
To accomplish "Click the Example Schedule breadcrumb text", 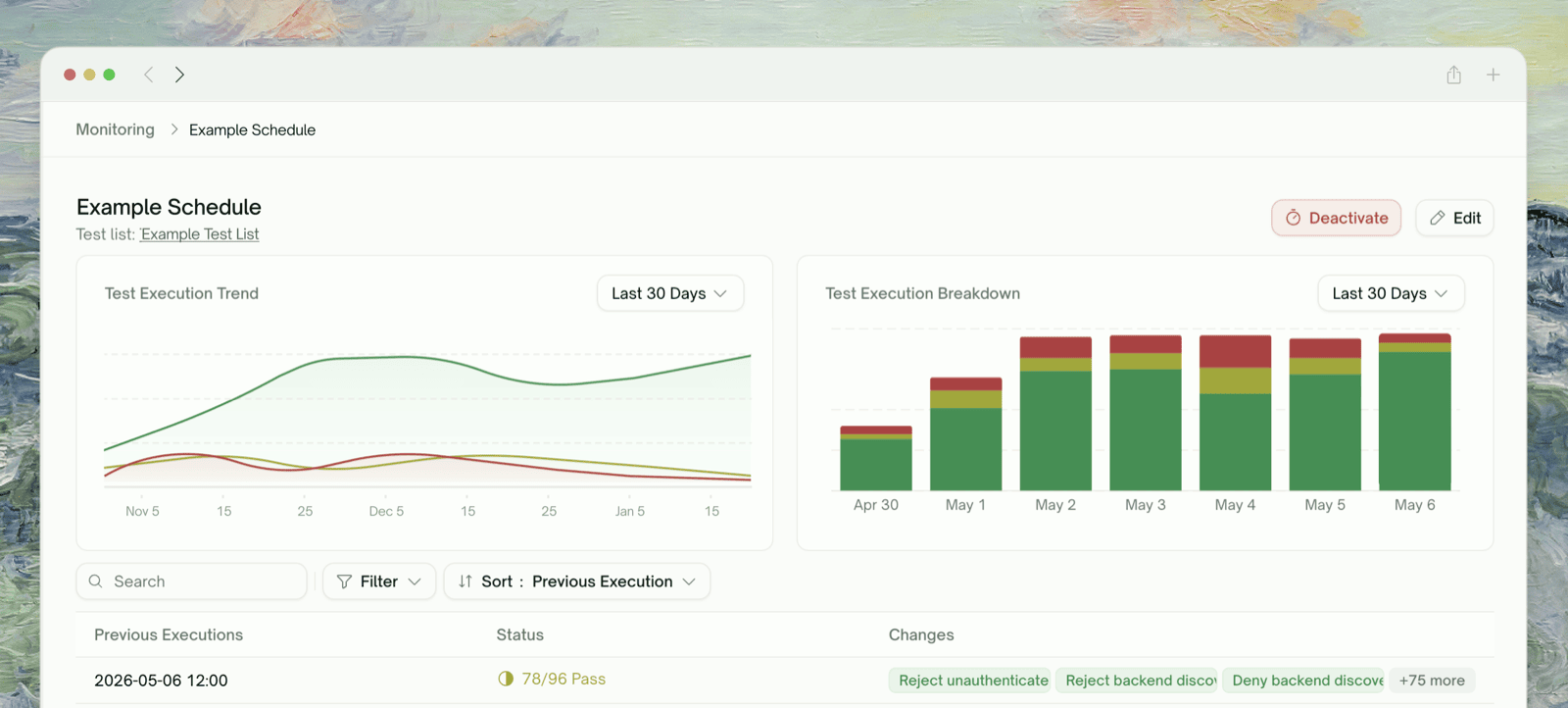I will pyautogui.click(x=252, y=129).
